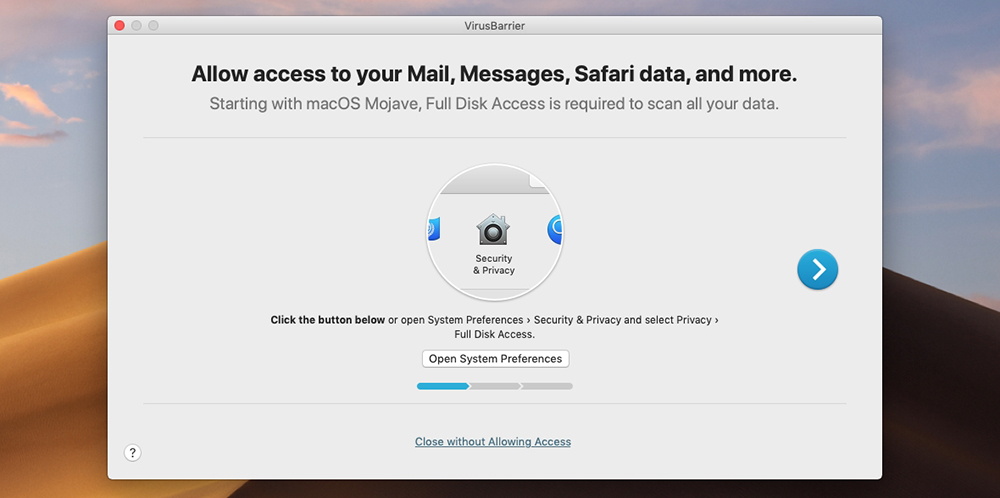1000x498 pixels.
Task: Click the 'Starting with macOS Mojave' subtitle text
Action: 494,104
